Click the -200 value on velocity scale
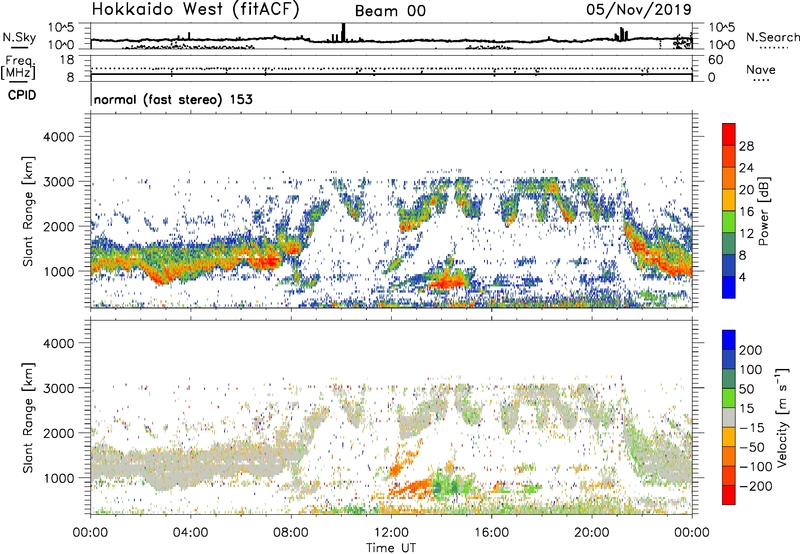 click(x=755, y=486)
